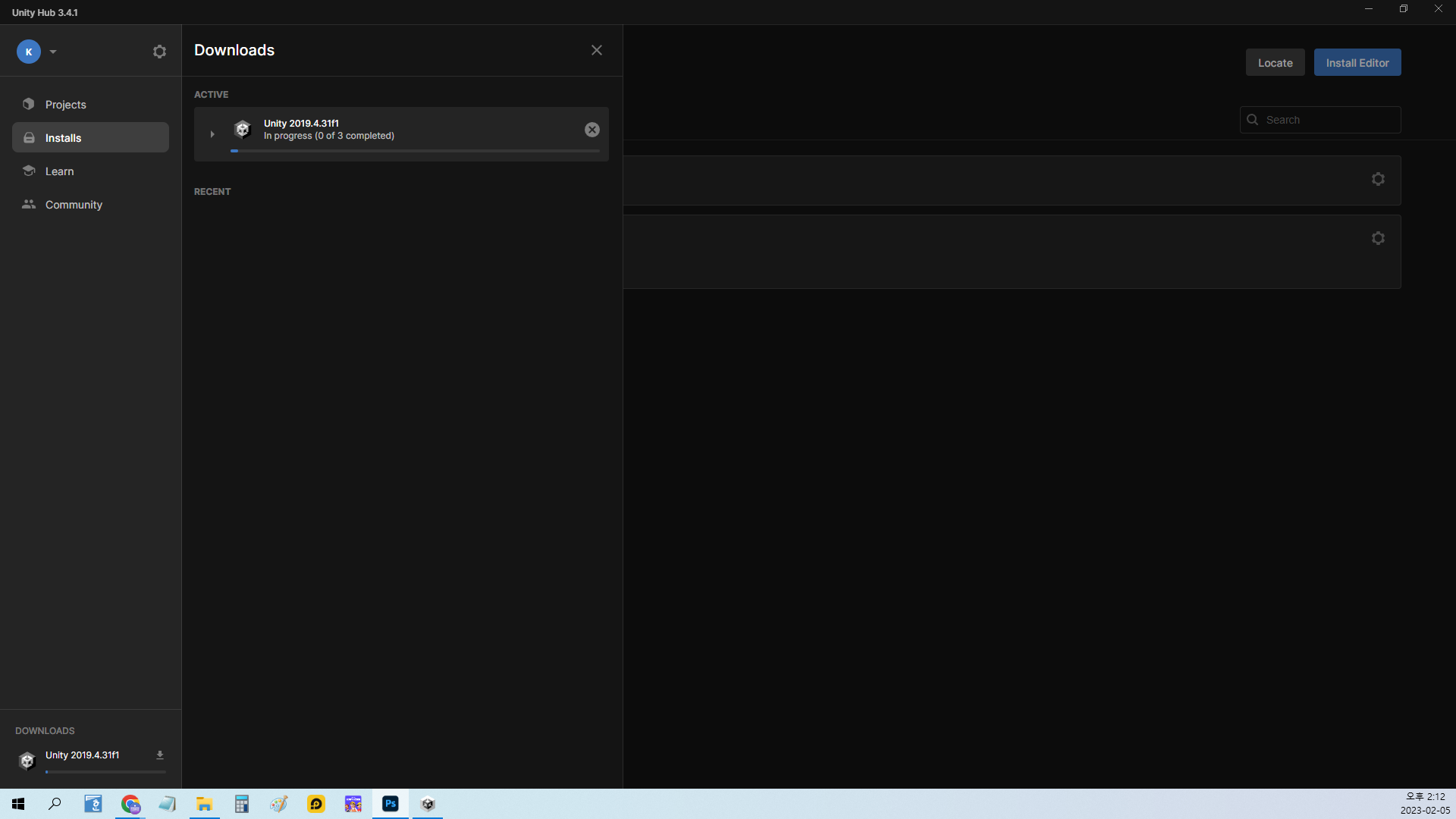The height and width of the screenshot is (819, 1456).
Task: Click the download progress bar in Active list
Action: pyautogui.click(x=415, y=151)
